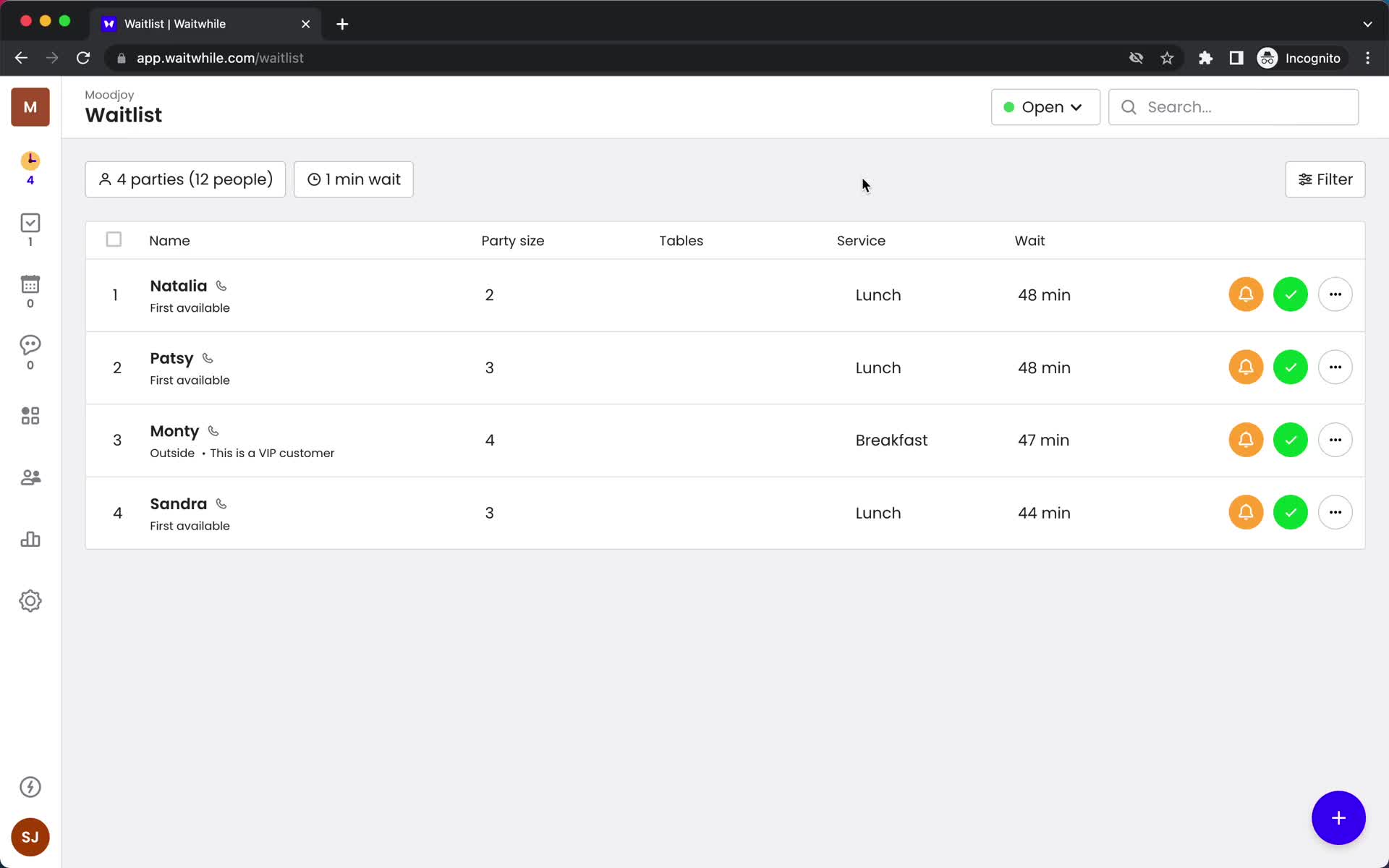Select the help/info icon at bottom left
Screen dimensions: 1389x868
(30, 787)
